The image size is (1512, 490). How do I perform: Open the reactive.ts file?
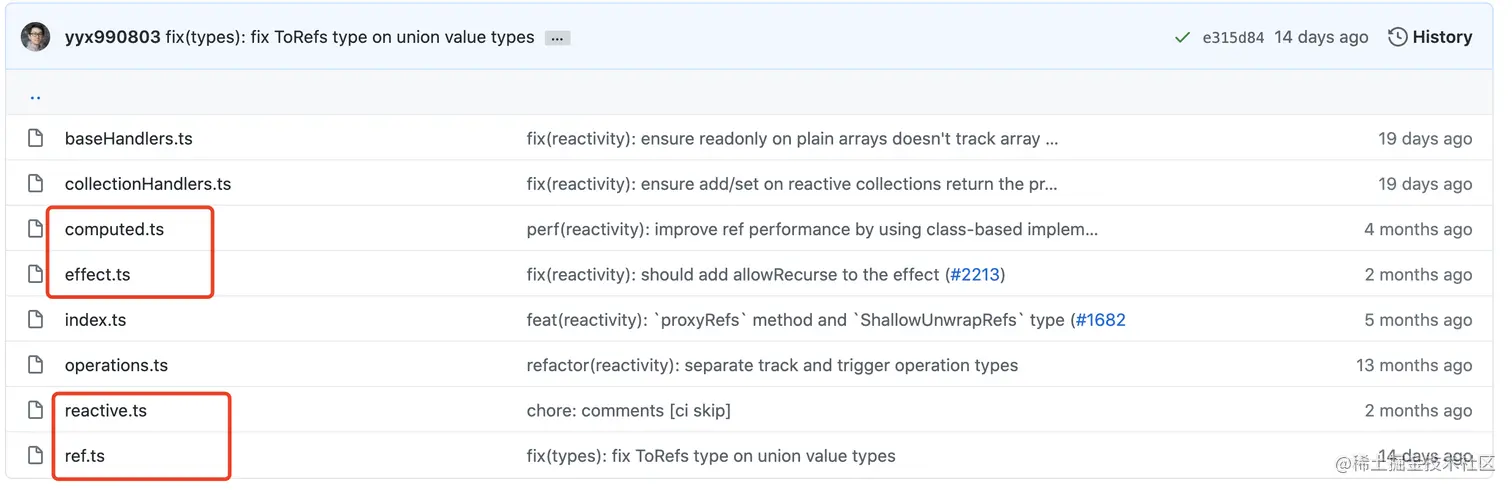click(106, 411)
